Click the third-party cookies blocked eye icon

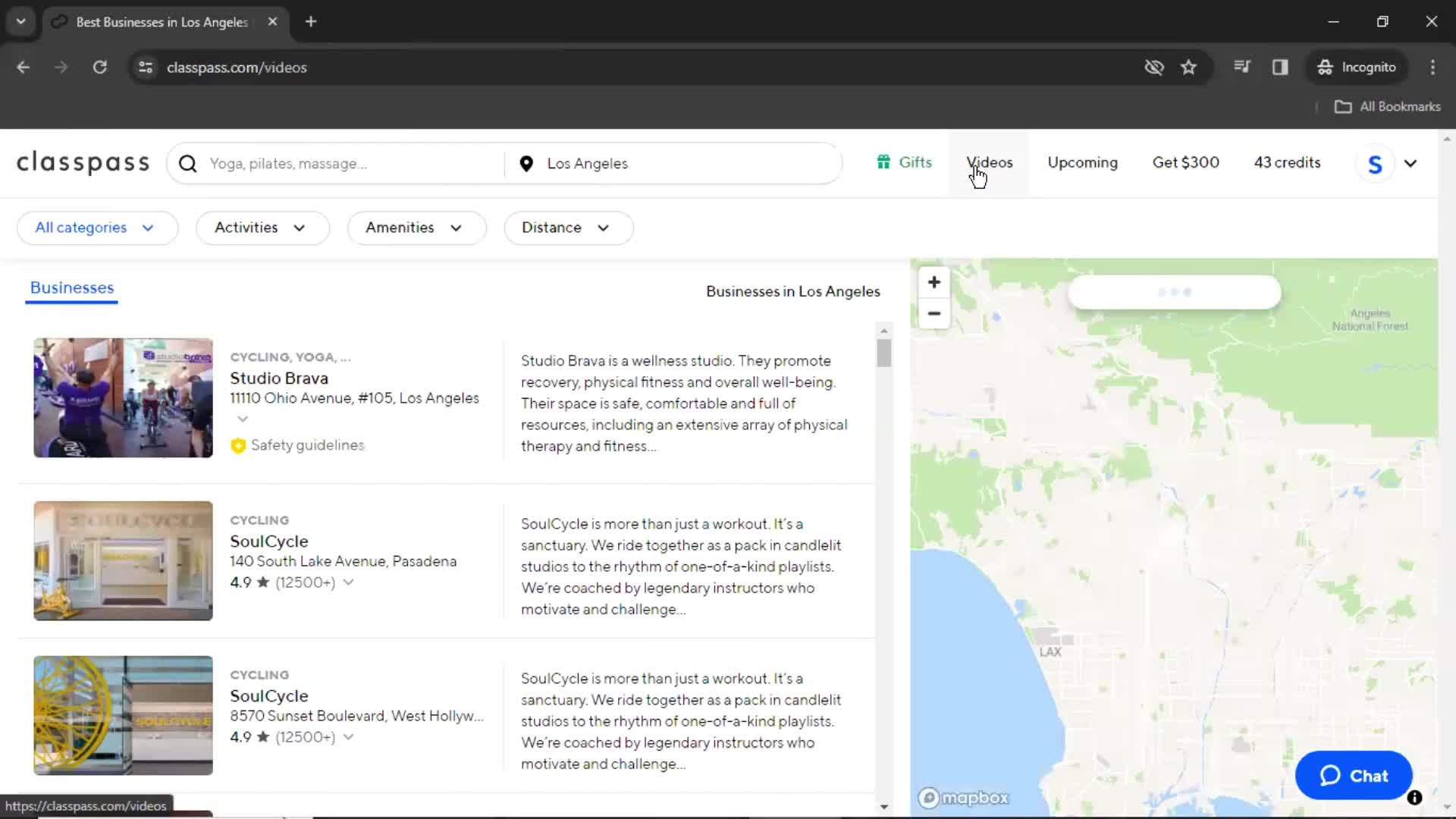point(1154,67)
